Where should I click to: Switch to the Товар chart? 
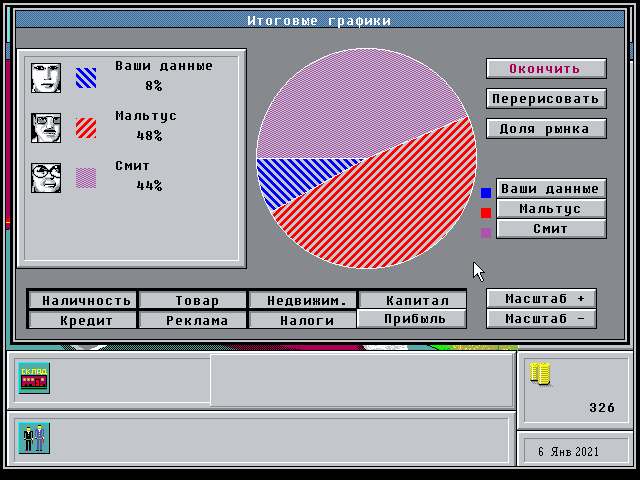[193, 300]
